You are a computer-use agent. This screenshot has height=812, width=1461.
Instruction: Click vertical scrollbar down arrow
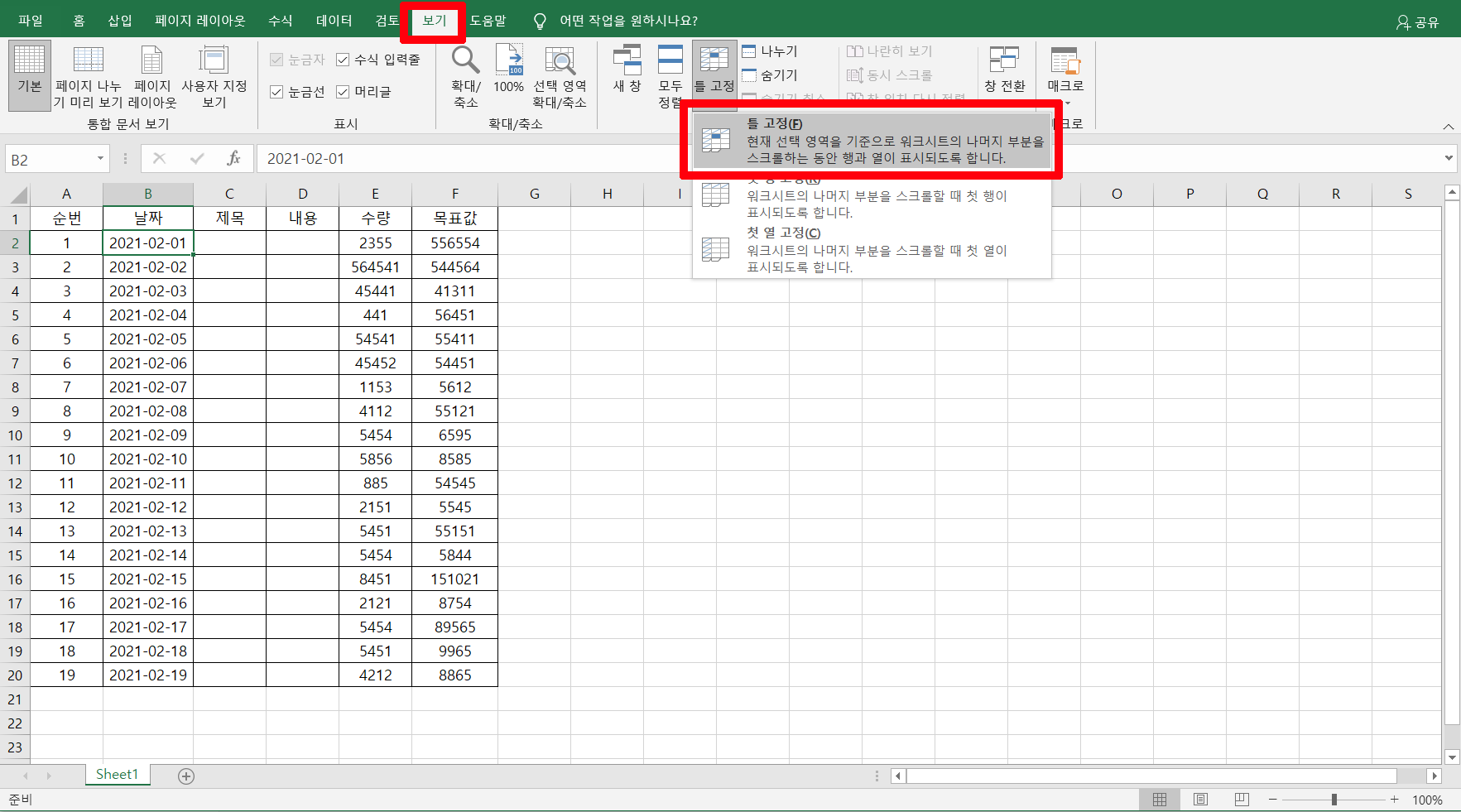tap(1452, 757)
